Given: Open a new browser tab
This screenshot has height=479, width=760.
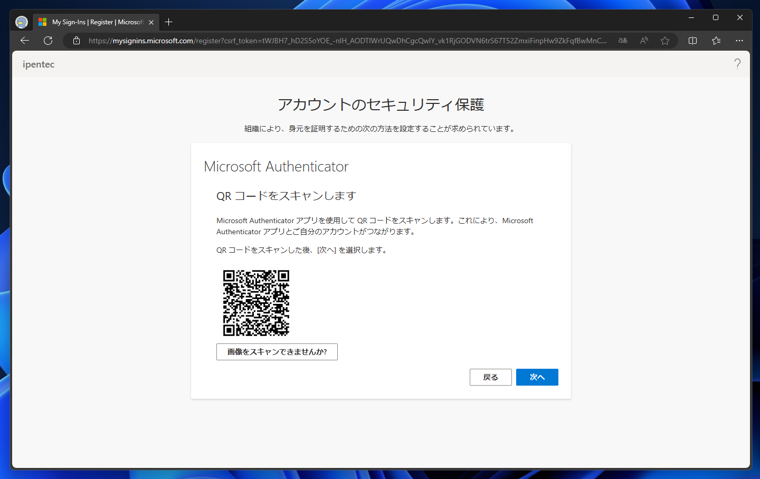Looking at the screenshot, I should tap(169, 22).
